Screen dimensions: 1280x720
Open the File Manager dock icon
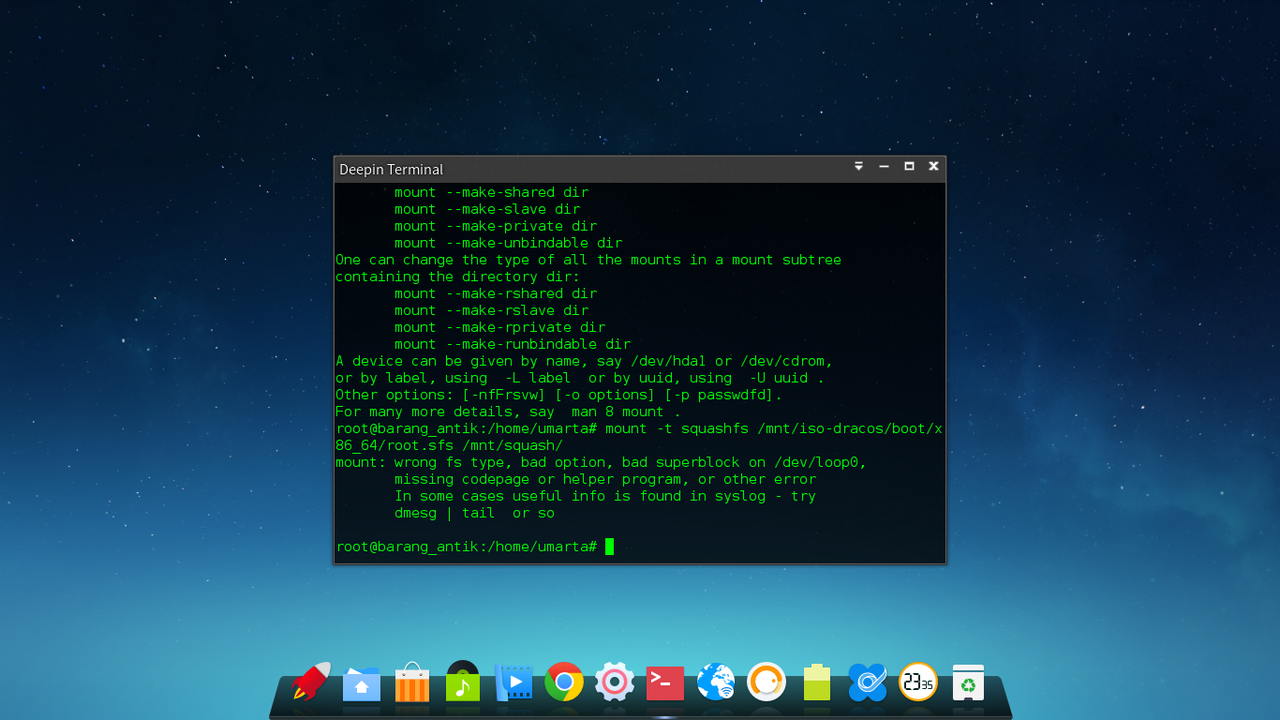click(361, 683)
